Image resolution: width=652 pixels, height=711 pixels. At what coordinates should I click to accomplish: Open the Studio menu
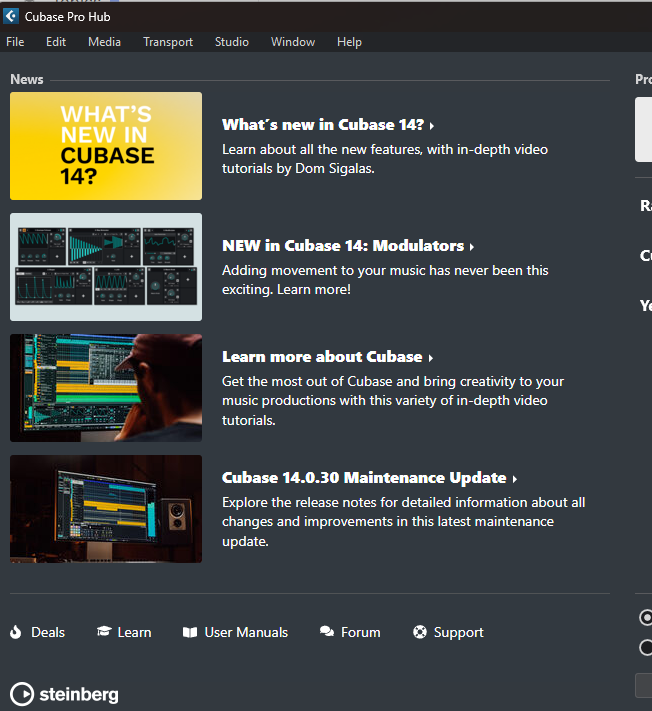pos(232,42)
